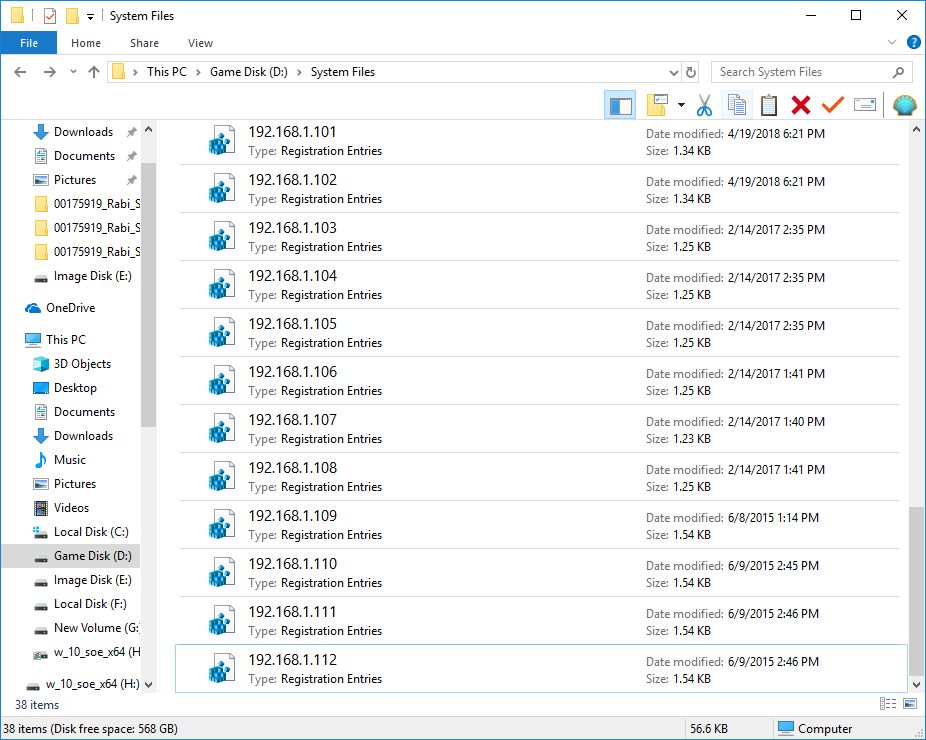Open Game Disk (D:) from the sidebar
Viewport: 926px width, 740px height.
90,555
